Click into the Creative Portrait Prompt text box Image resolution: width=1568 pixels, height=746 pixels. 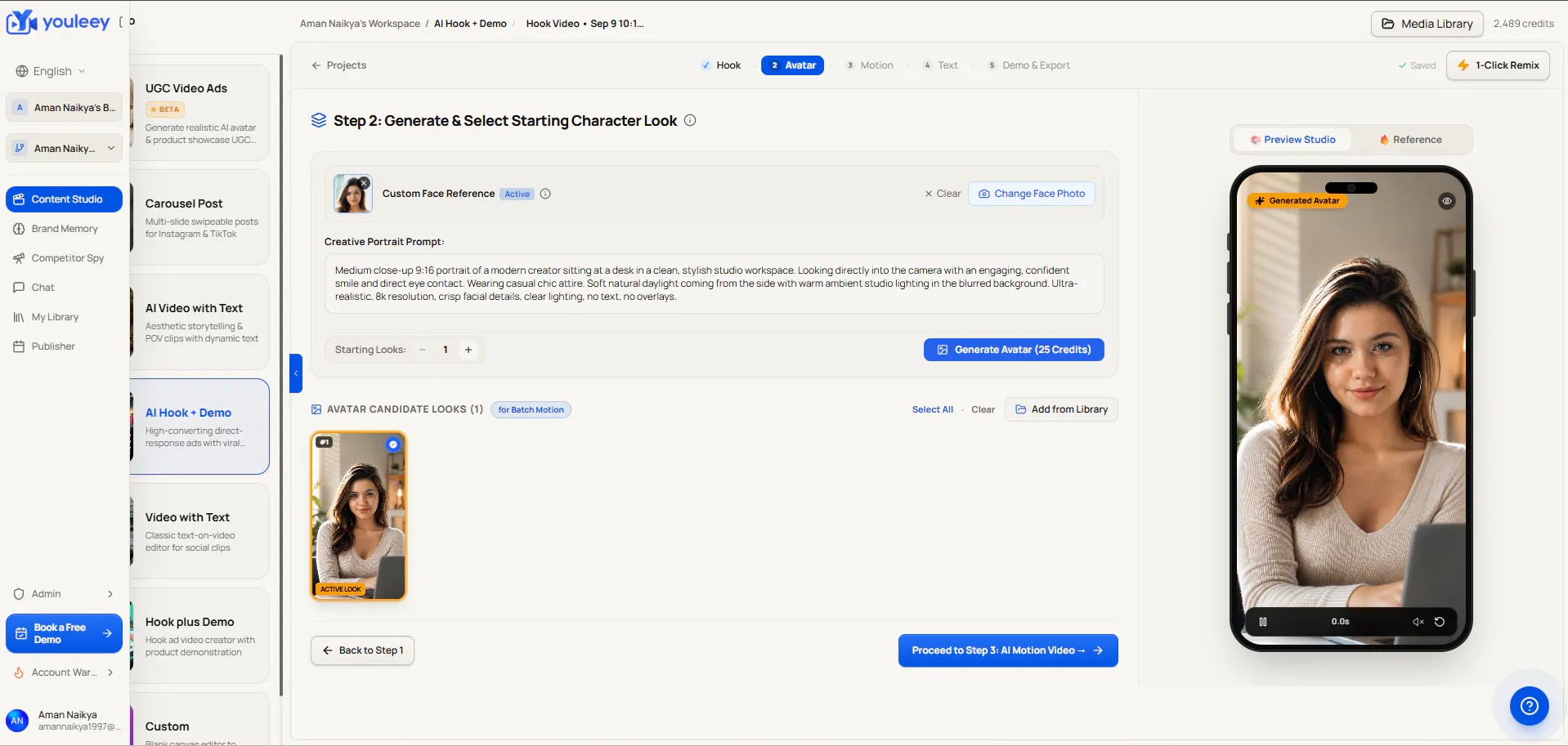pyautogui.click(x=715, y=284)
